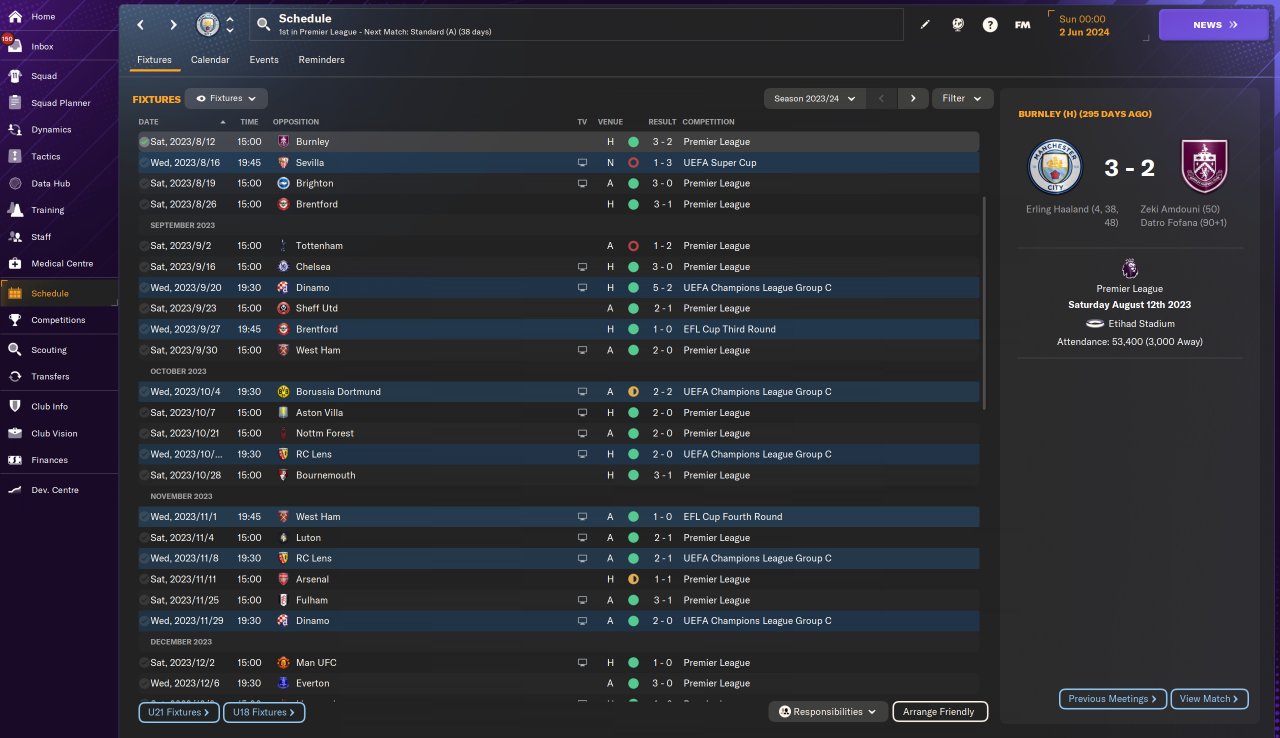Click the Finances sidebar icon
Image resolution: width=1280 pixels, height=738 pixels.
[x=15, y=460]
